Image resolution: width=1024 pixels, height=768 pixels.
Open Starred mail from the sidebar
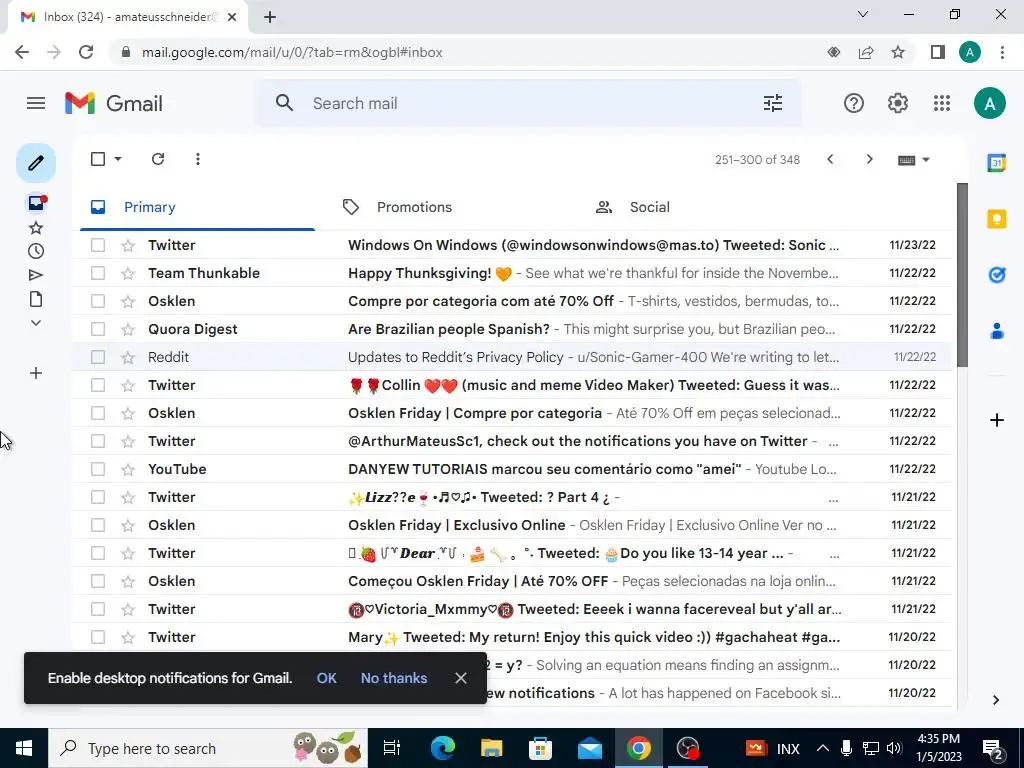(36, 228)
